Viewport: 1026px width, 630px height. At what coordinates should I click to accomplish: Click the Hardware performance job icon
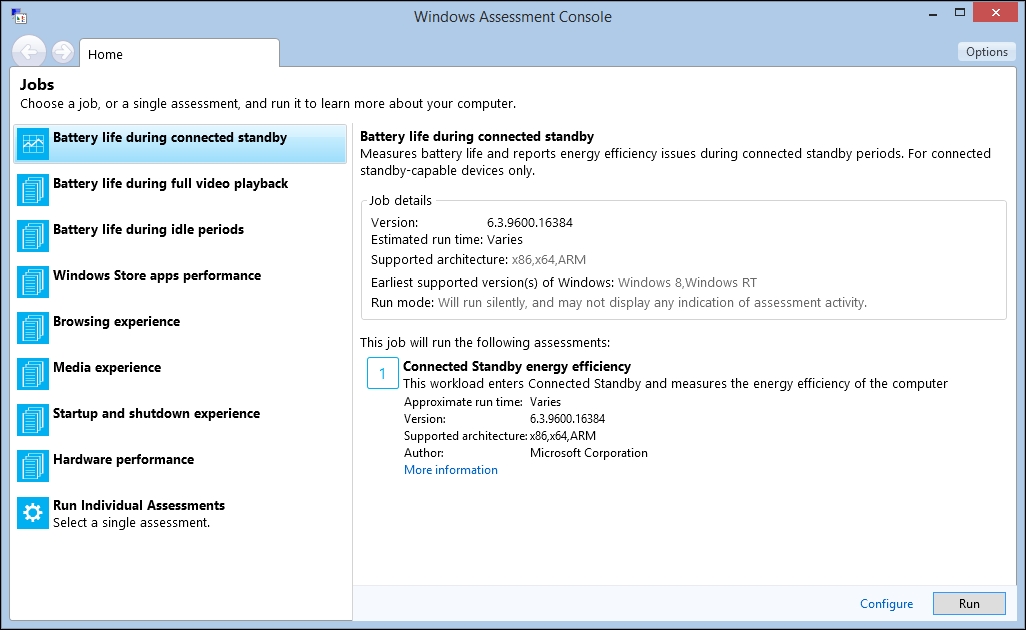(x=31, y=466)
